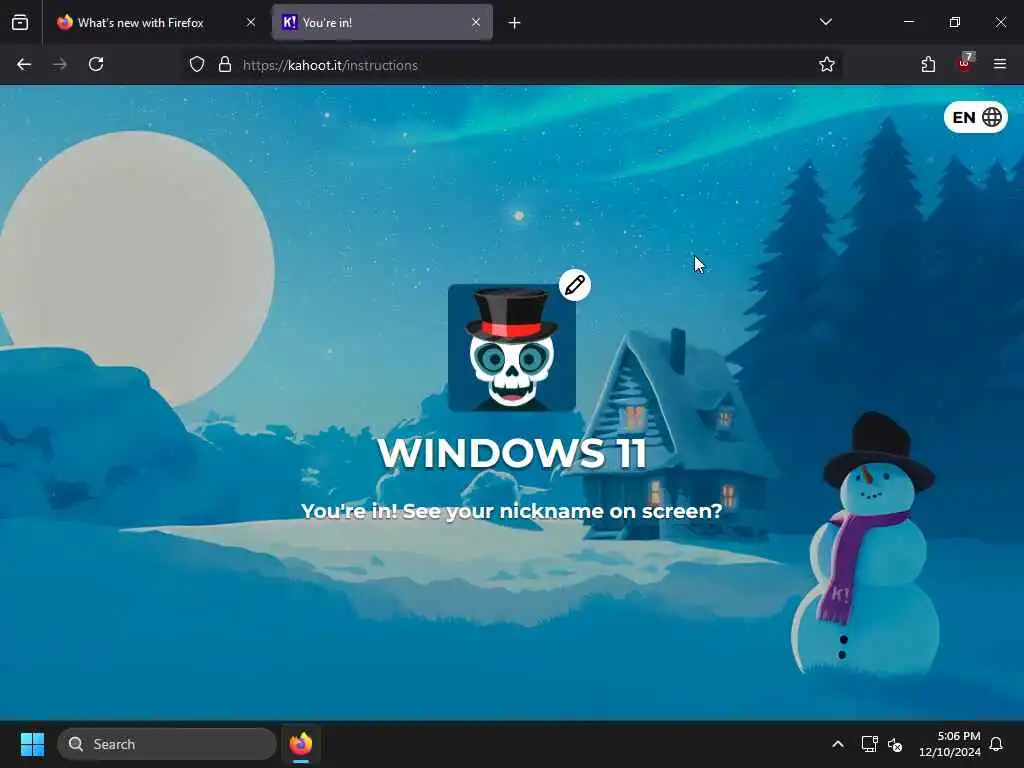The width and height of the screenshot is (1024, 768).
Task: Bookmark this page with the star
Action: point(827,64)
